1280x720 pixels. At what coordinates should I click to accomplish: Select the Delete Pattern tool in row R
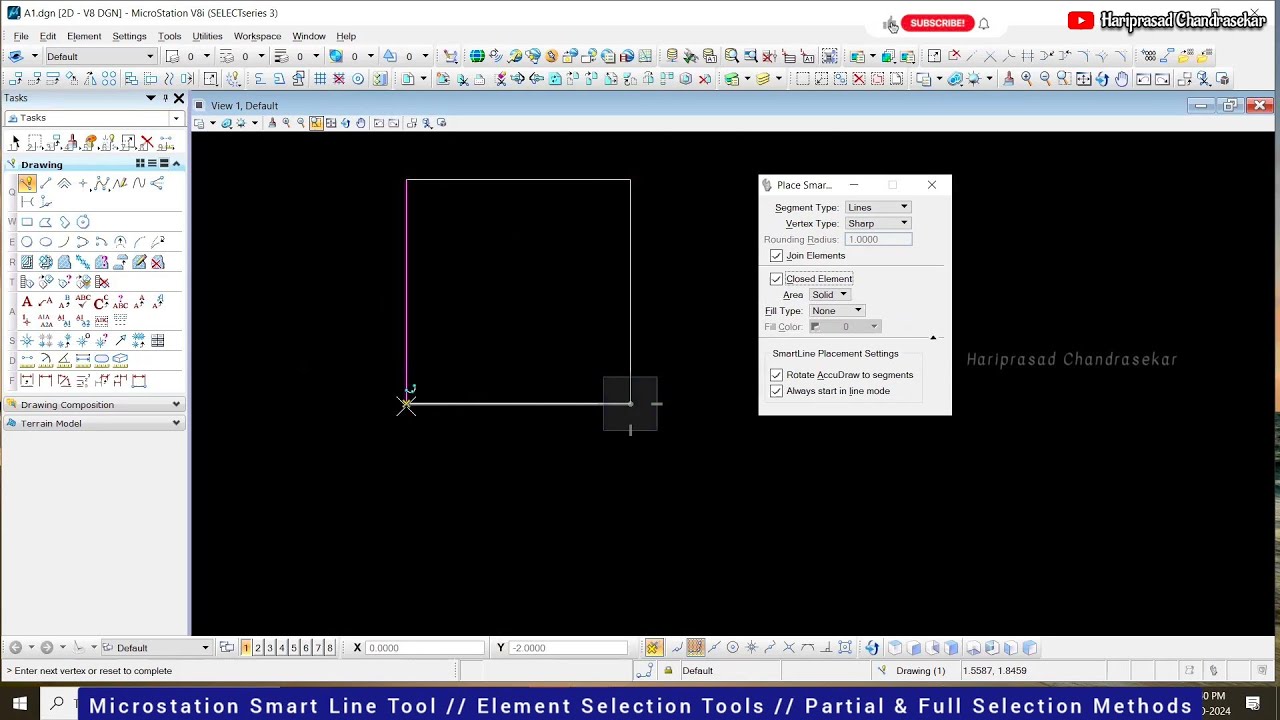pos(158,262)
